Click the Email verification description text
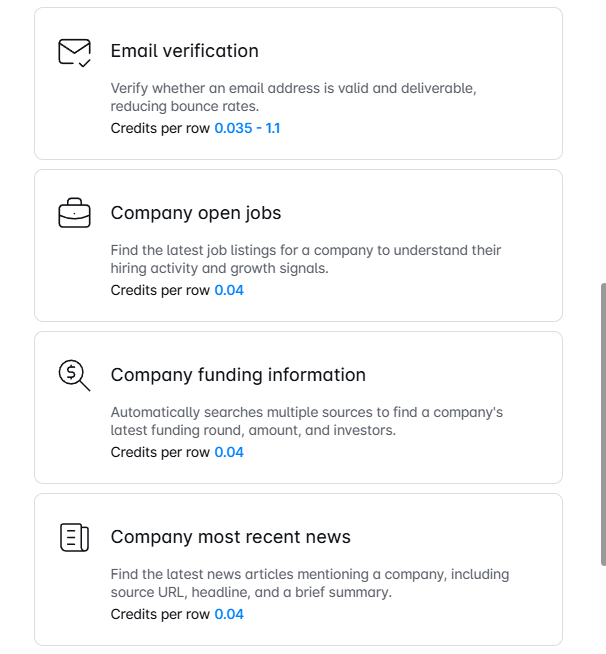This screenshot has height=654, width=606. click(293, 97)
